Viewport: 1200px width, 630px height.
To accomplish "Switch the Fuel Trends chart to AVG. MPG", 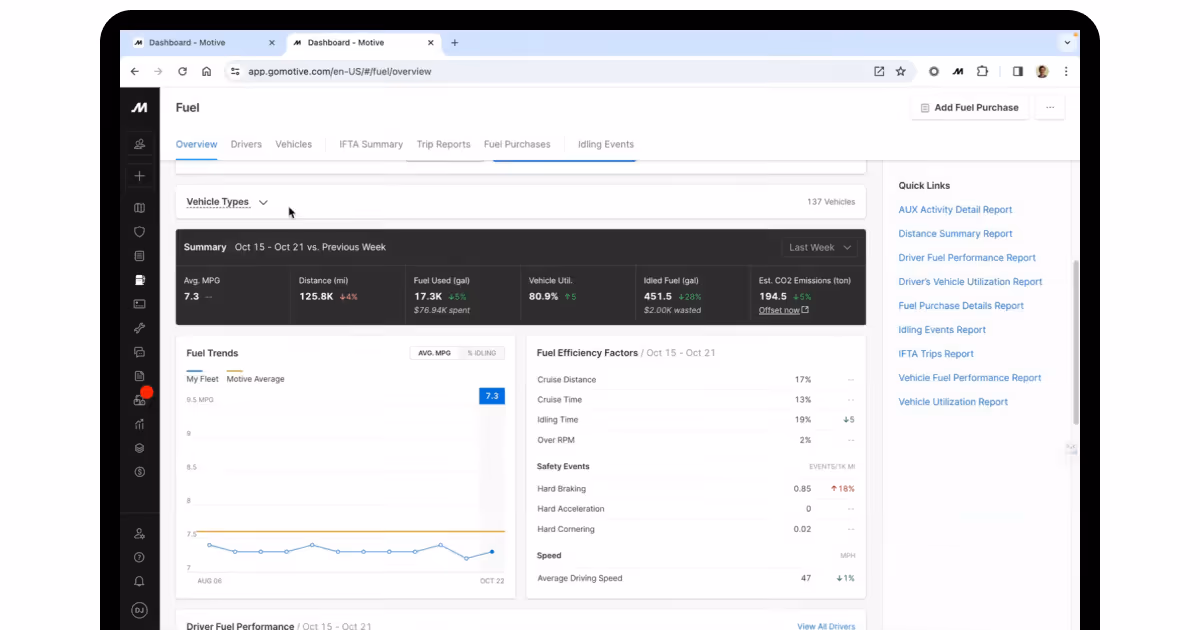I will (434, 353).
